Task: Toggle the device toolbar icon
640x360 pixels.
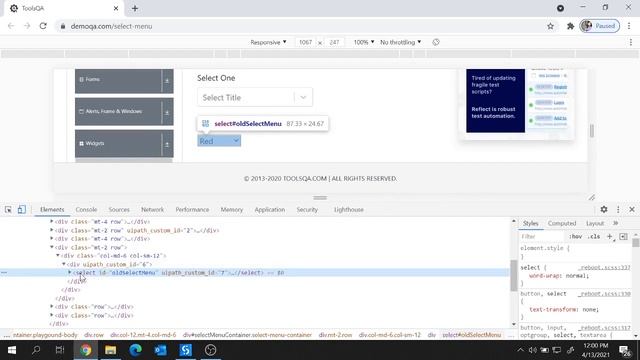Action: click(x=21, y=209)
